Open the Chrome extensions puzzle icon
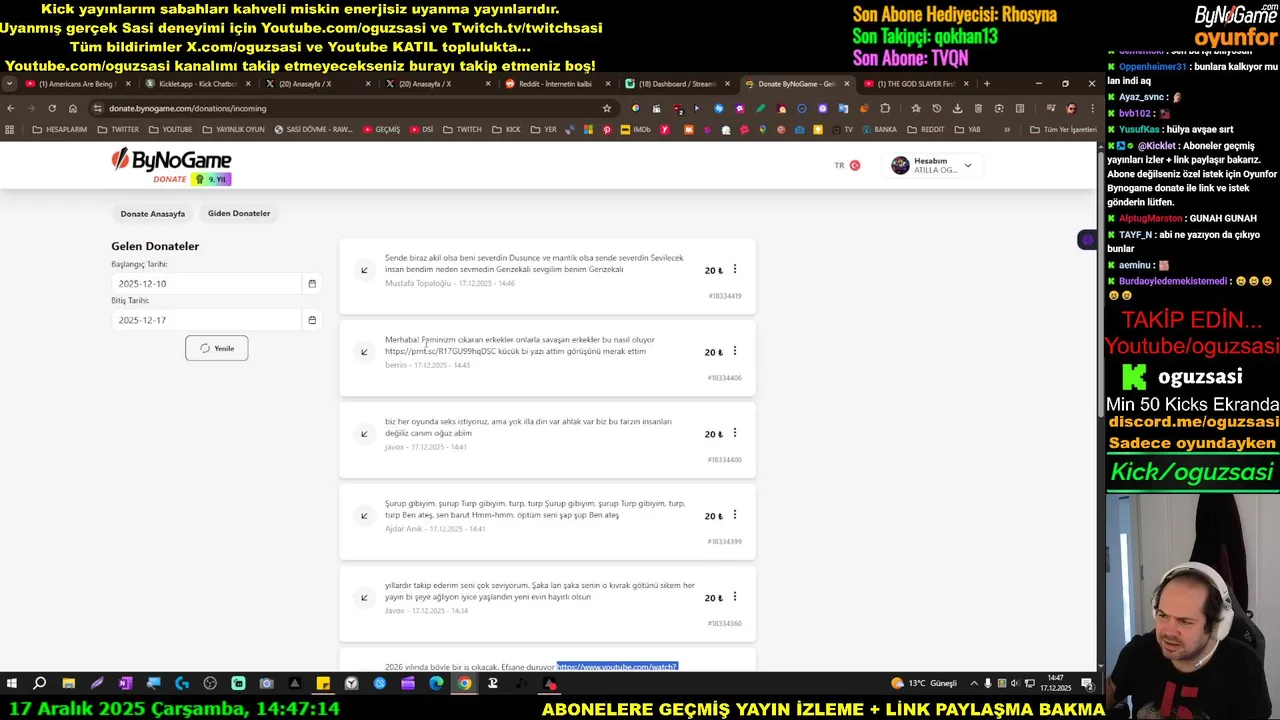Screen dimensions: 1280x720 coord(885,108)
